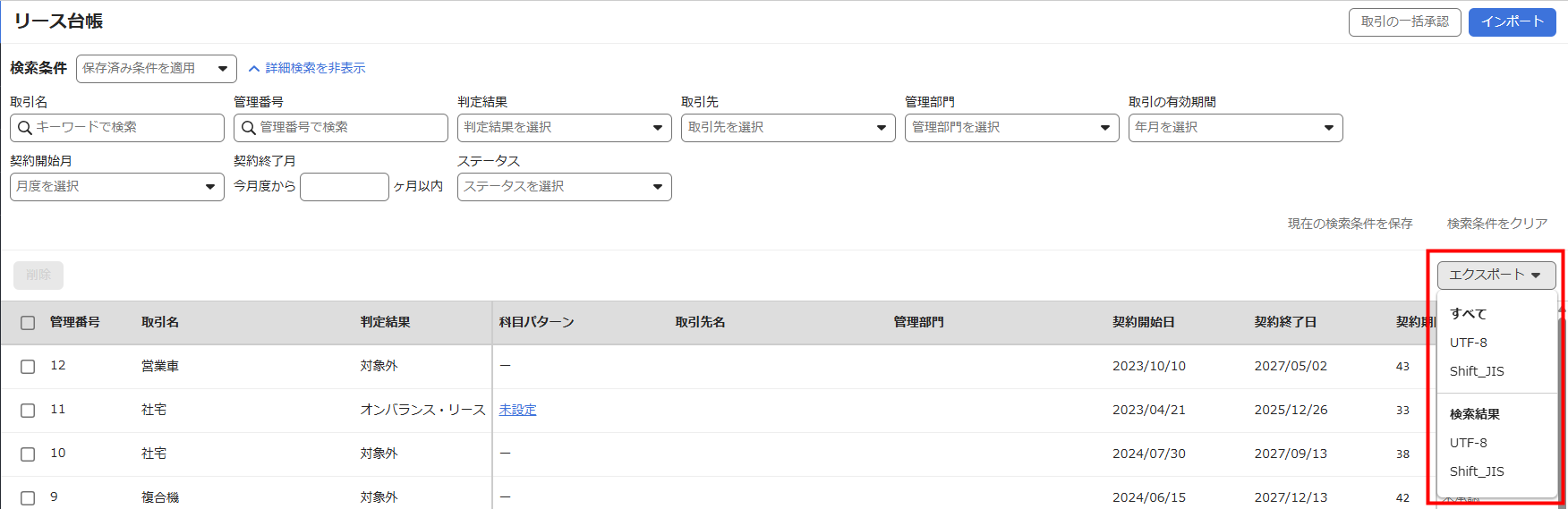Choose Shift_JIS under 検索結果 in export menu
Viewport: 1568px width, 509px height.
pyautogui.click(x=1477, y=471)
